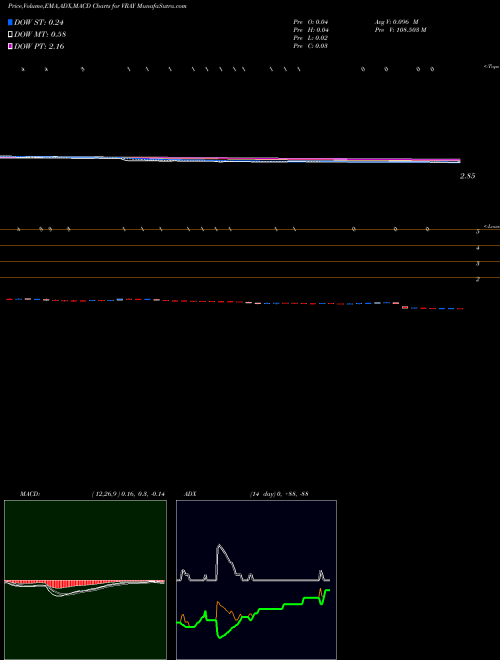The width and height of the screenshot is (500, 660).
Task: Click the 'MACD:' panel heading
Action: (x=30, y=494)
